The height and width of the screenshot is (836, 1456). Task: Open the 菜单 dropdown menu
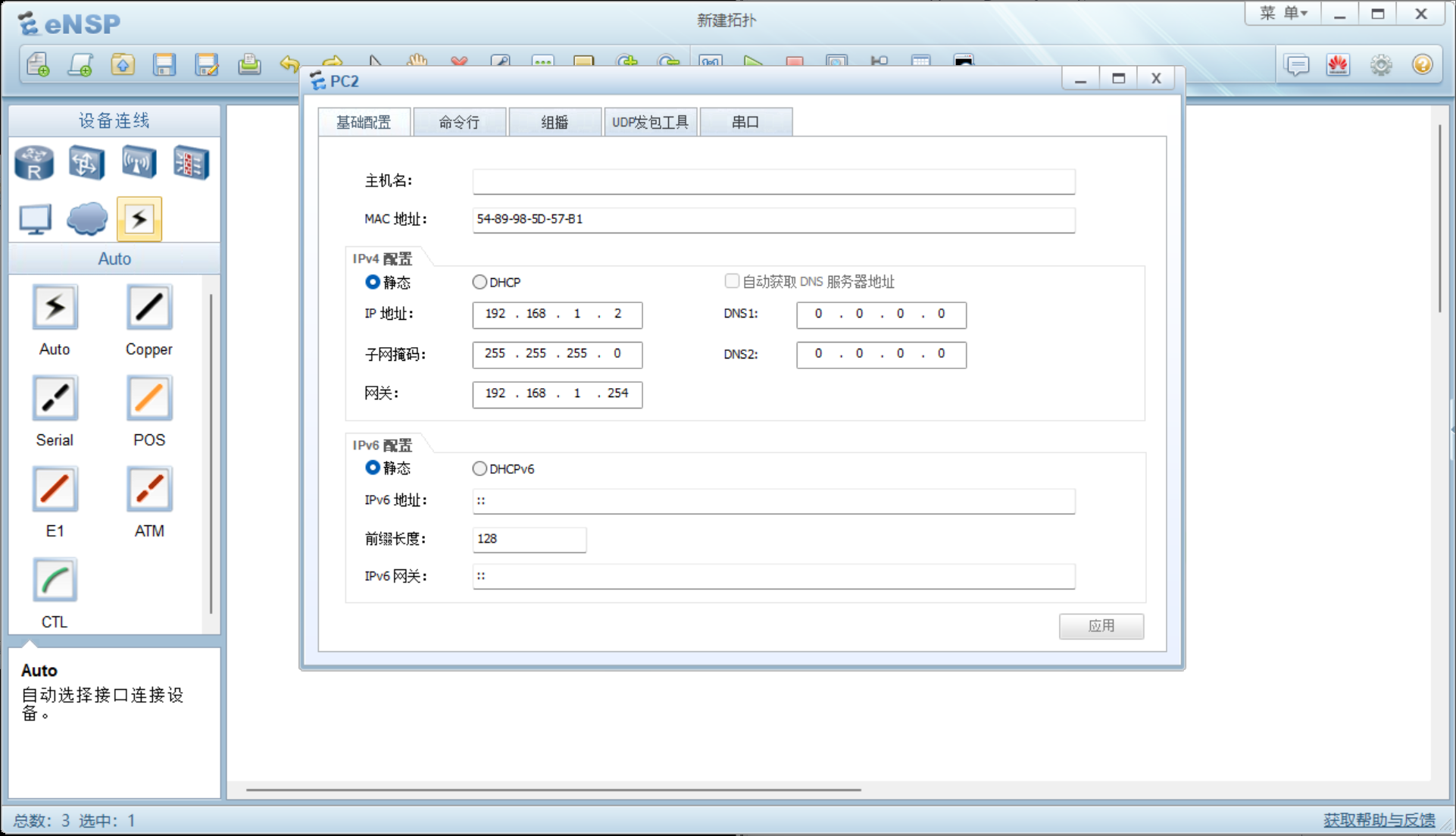click(x=1283, y=14)
